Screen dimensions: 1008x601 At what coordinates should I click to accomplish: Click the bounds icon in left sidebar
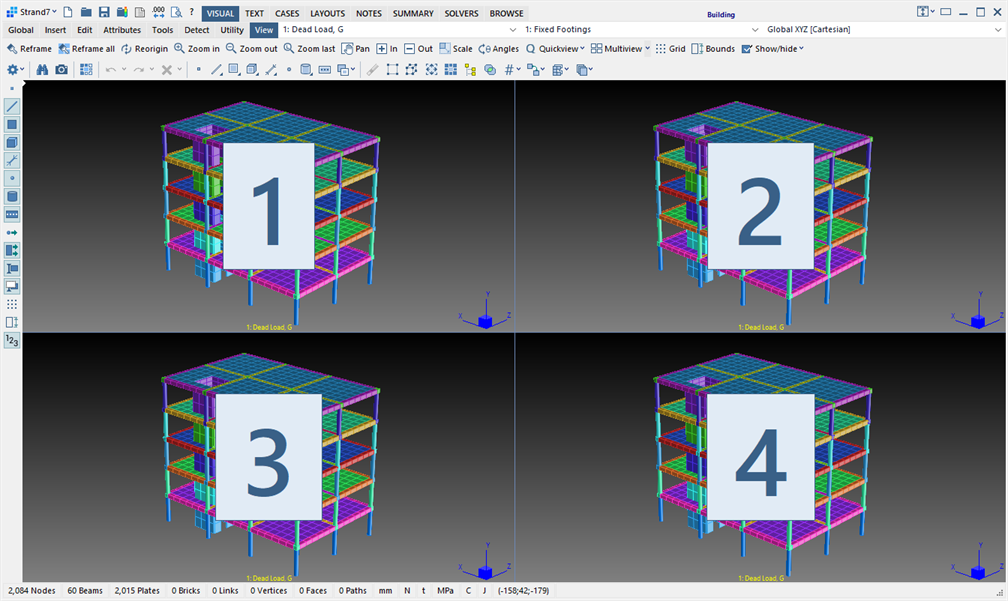point(12,323)
